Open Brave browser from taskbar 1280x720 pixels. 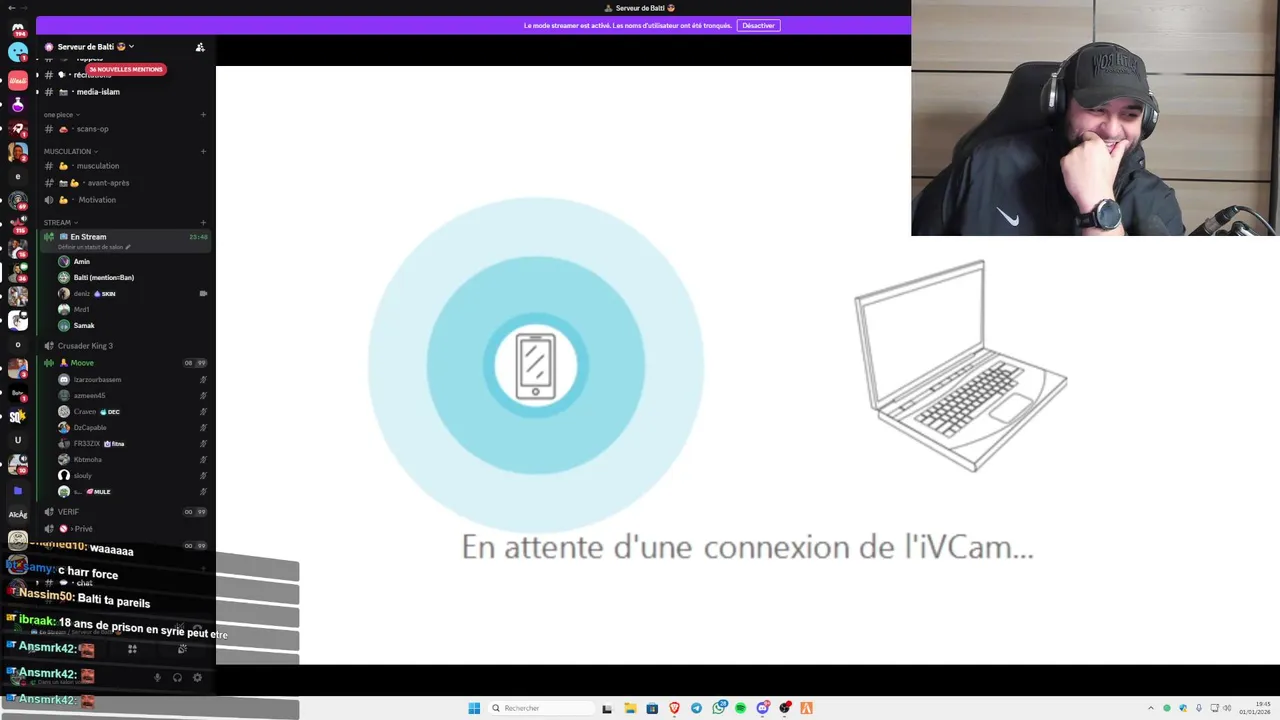click(x=674, y=708)
